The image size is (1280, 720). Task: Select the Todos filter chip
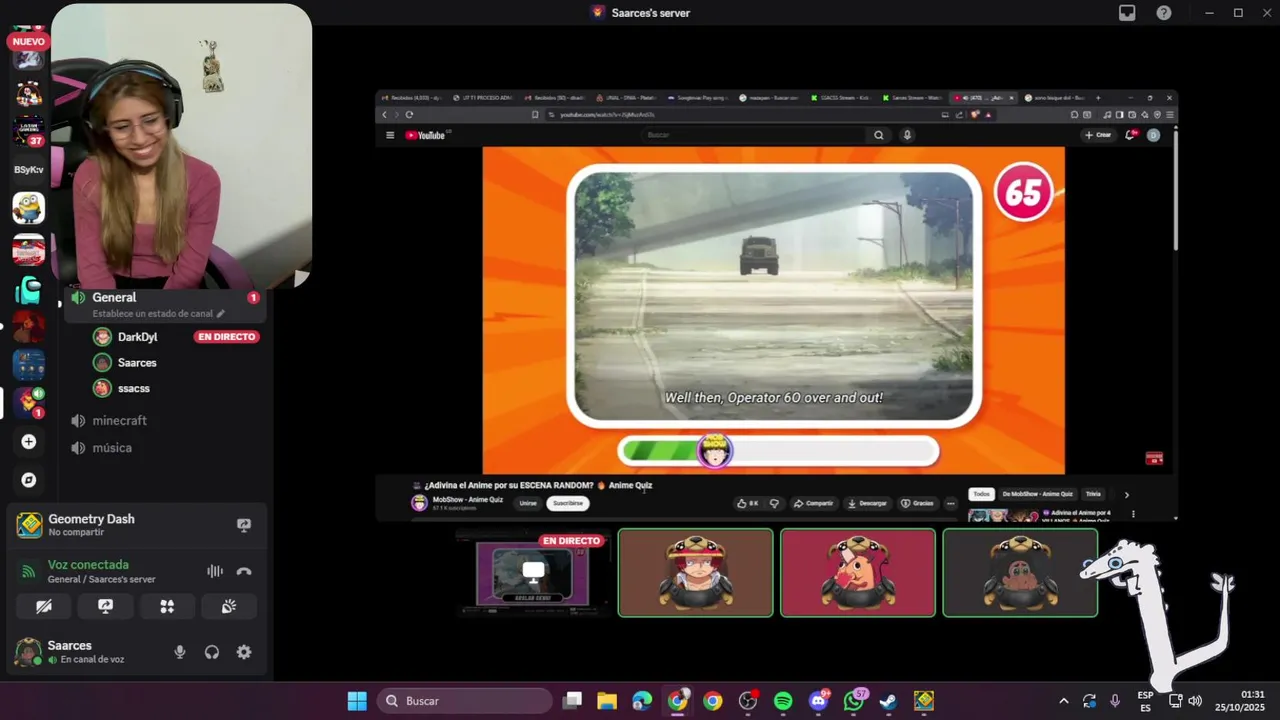[x=982, y=494]
